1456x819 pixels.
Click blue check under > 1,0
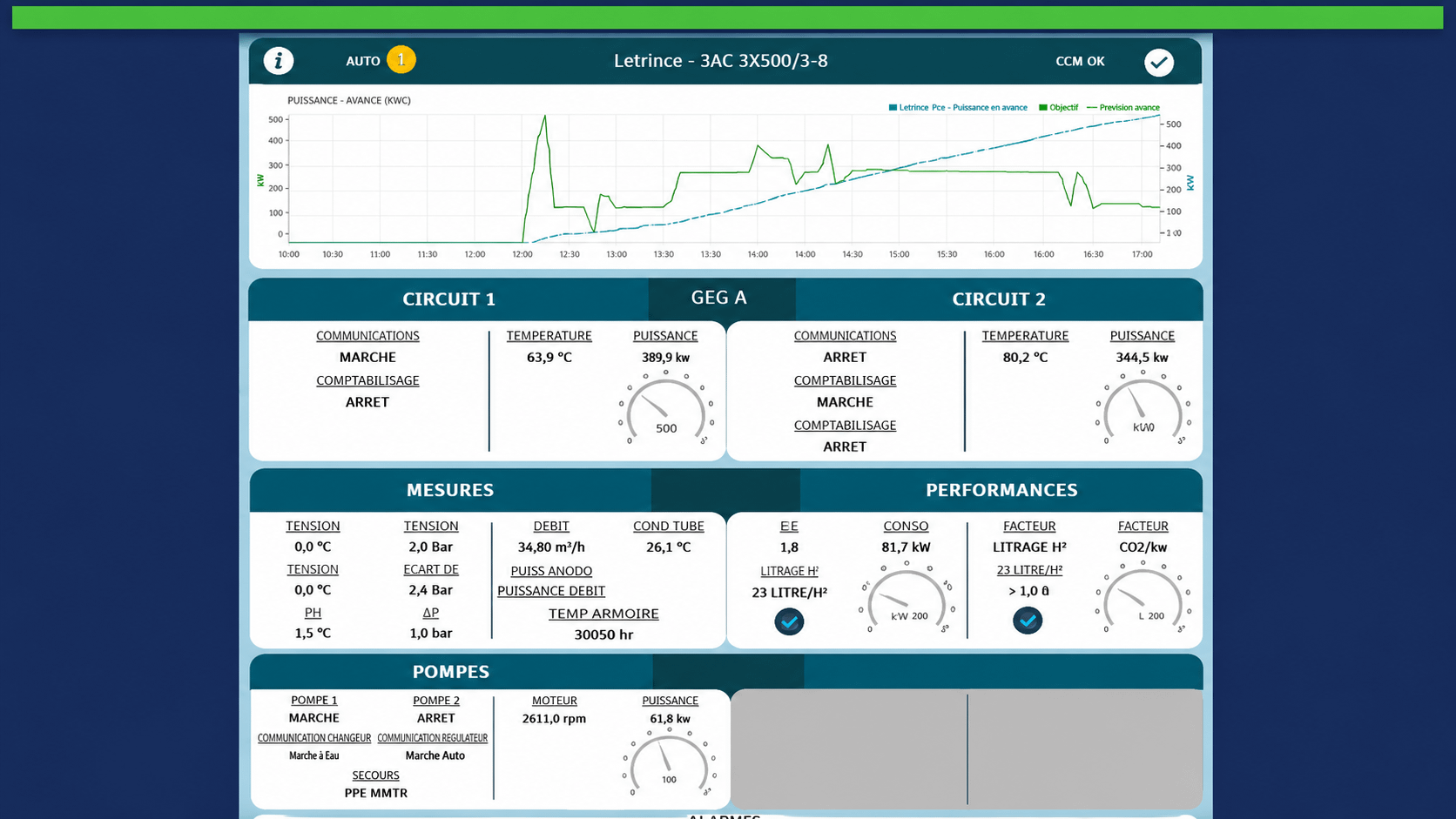pyautogui.click(x=1028, y=621)
